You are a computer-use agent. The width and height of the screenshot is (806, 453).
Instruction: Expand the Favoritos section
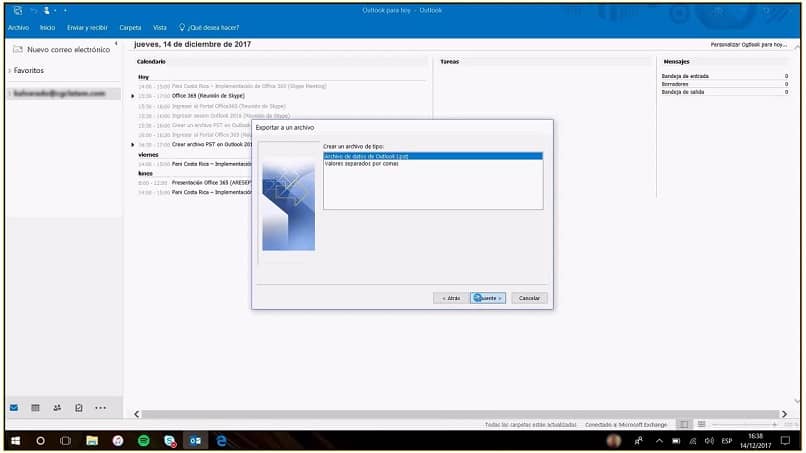click(10, 70)
